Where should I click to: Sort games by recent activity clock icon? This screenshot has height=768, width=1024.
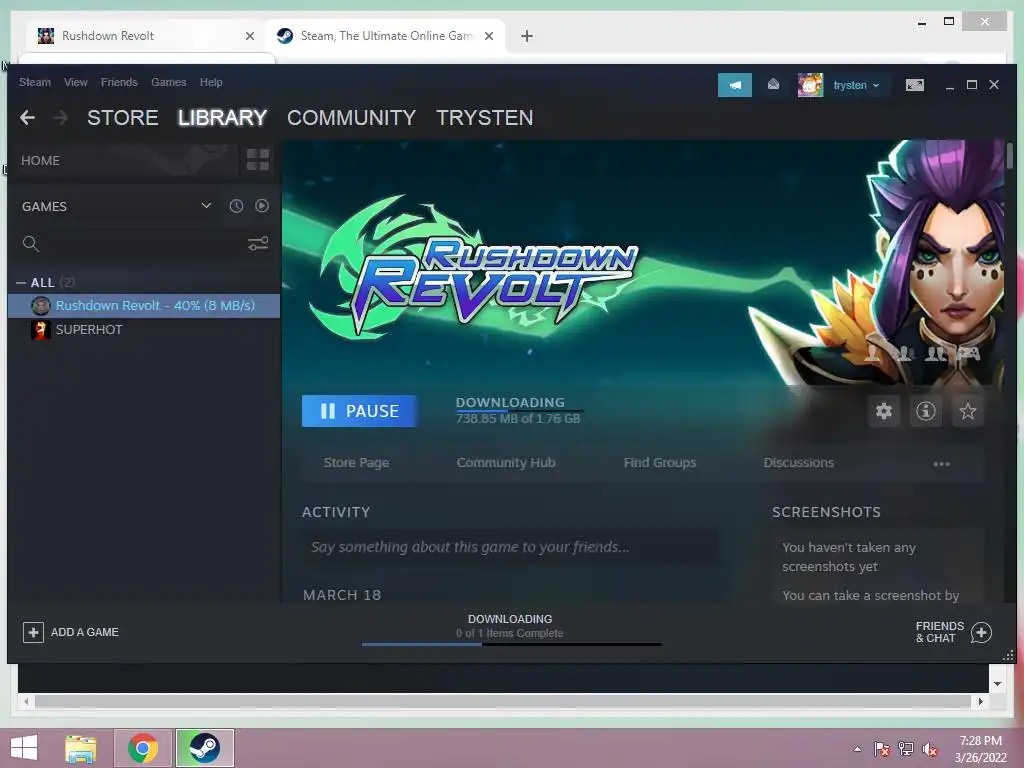(x=236, y=206)
